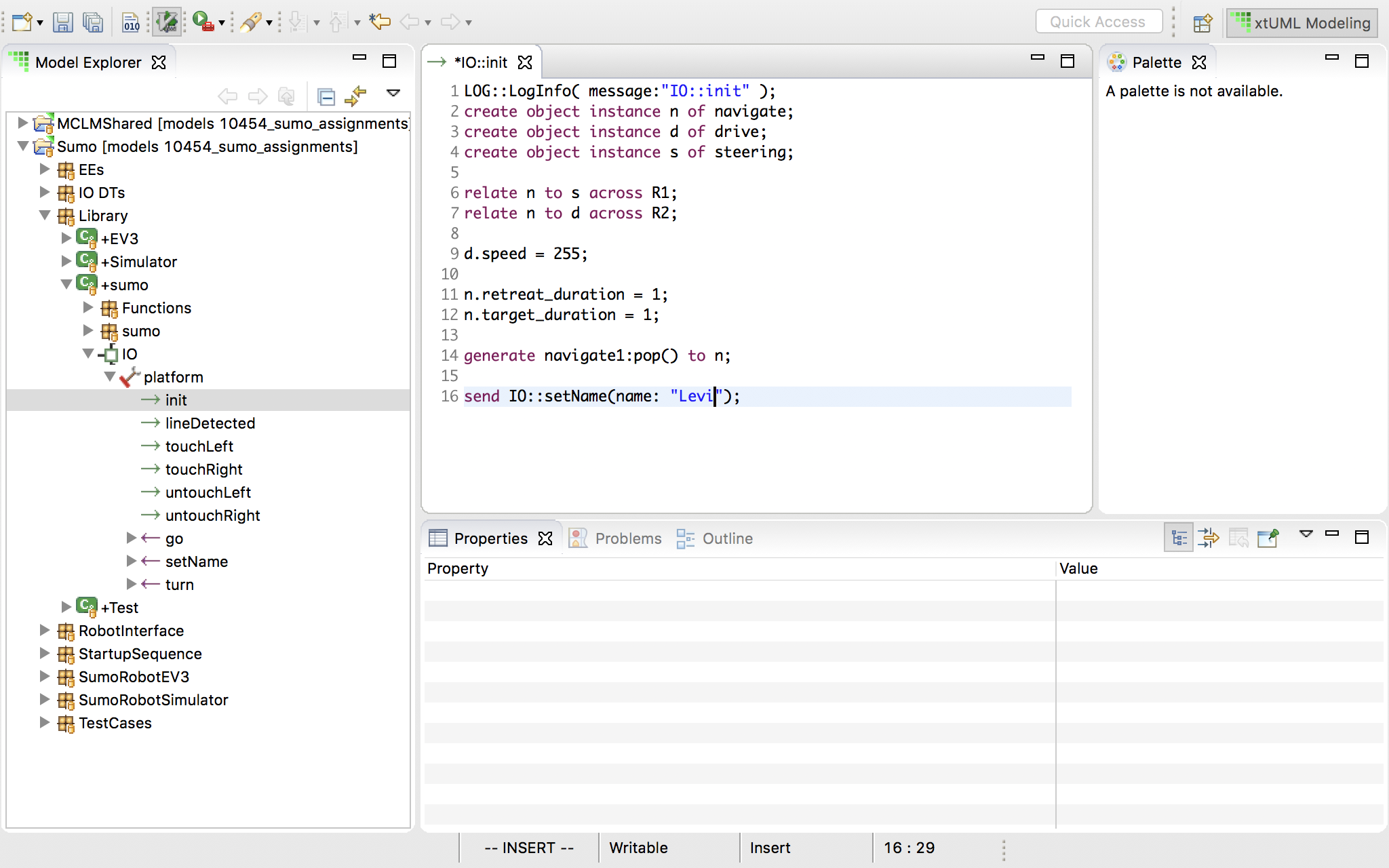Select the *IO::init editor tab
Screen dimensions: 1389x868
tap(480, 62)
